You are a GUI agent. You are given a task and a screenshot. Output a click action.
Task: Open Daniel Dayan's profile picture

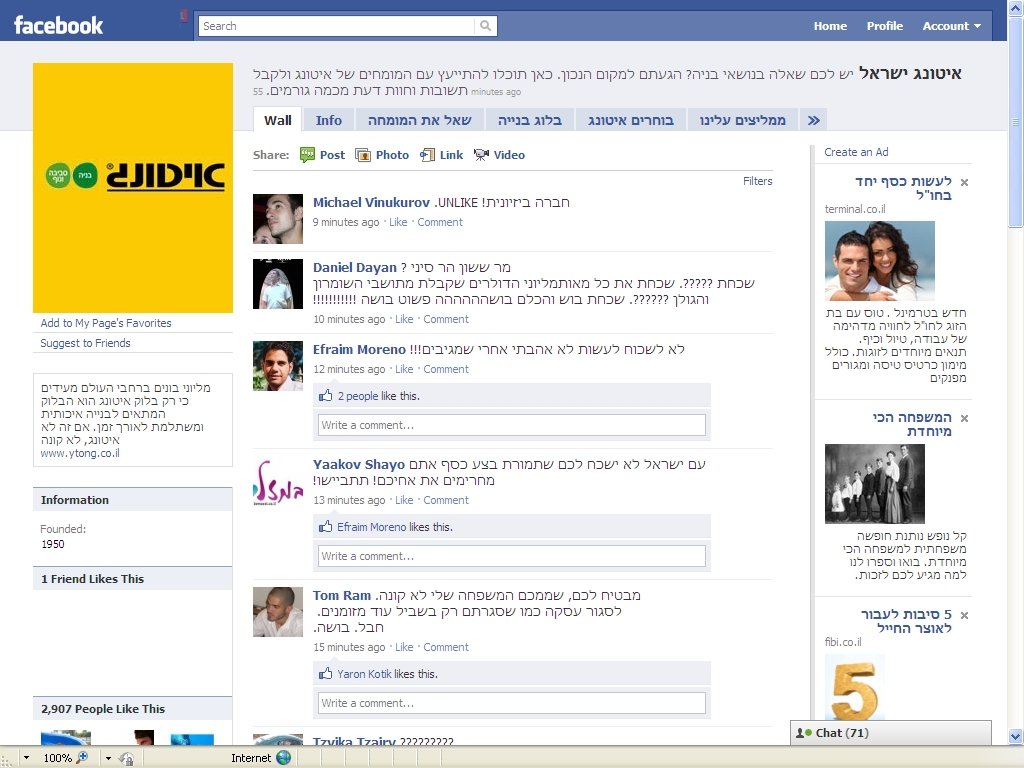click(278, 284)
